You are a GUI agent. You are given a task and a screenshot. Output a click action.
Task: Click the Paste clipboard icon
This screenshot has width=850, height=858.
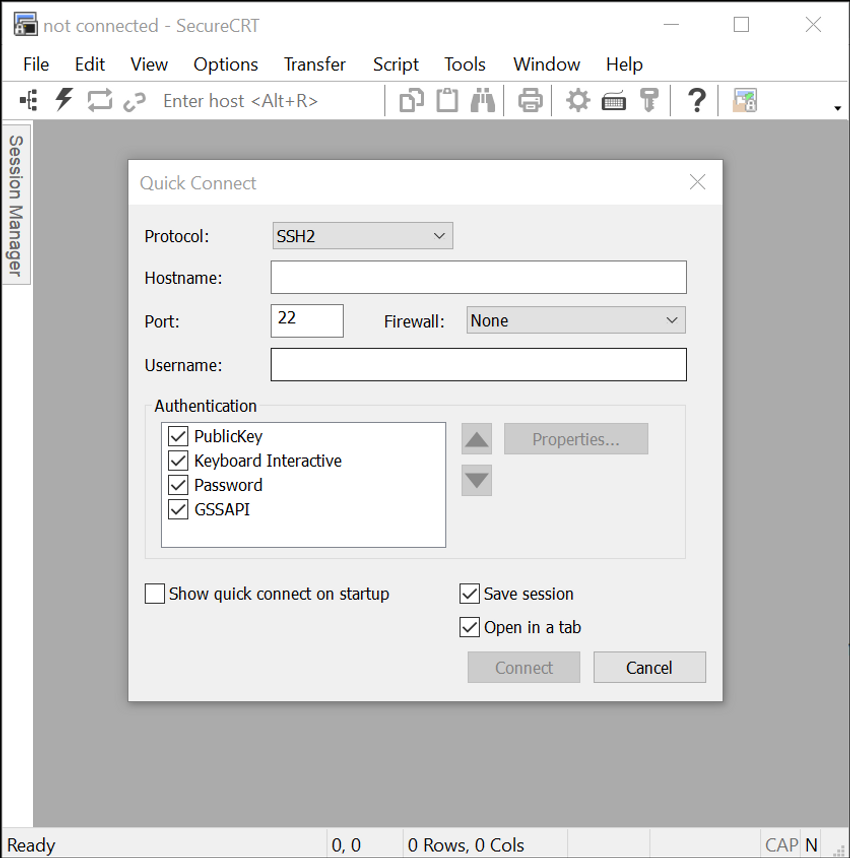click(447, 101)
